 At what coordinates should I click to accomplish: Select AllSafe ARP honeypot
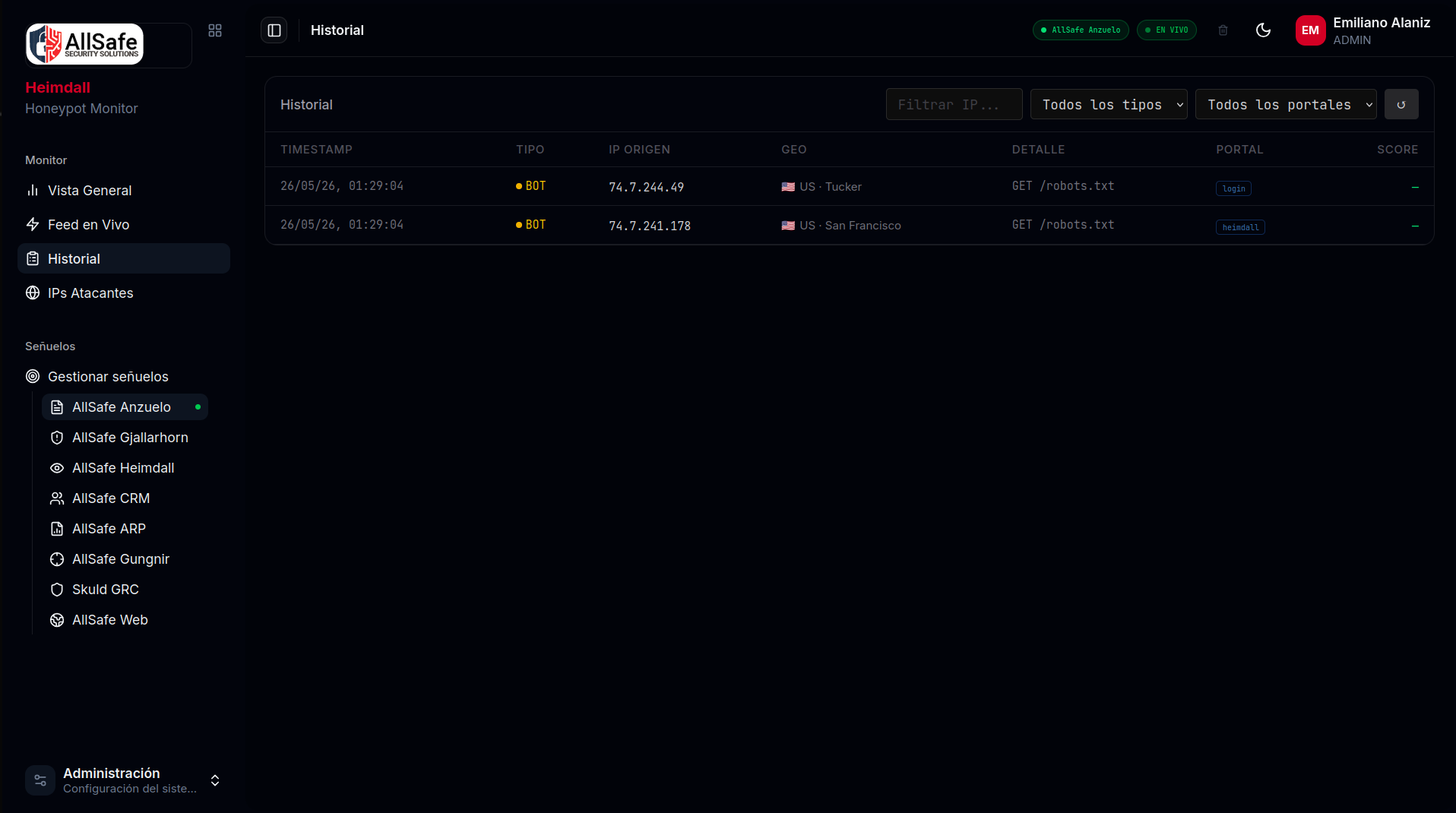125,529
